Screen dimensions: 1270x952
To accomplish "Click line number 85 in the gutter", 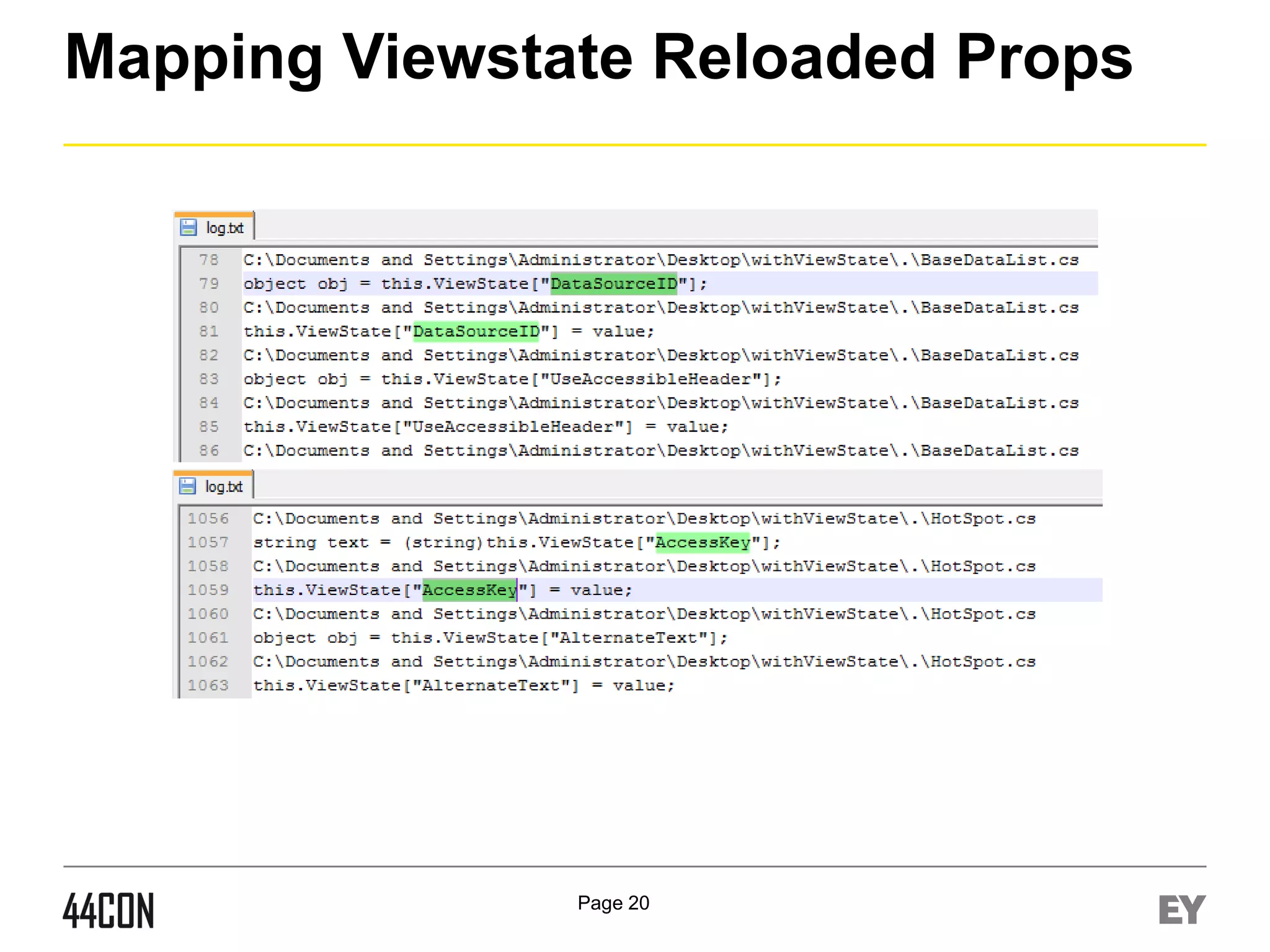I will 209,426.
